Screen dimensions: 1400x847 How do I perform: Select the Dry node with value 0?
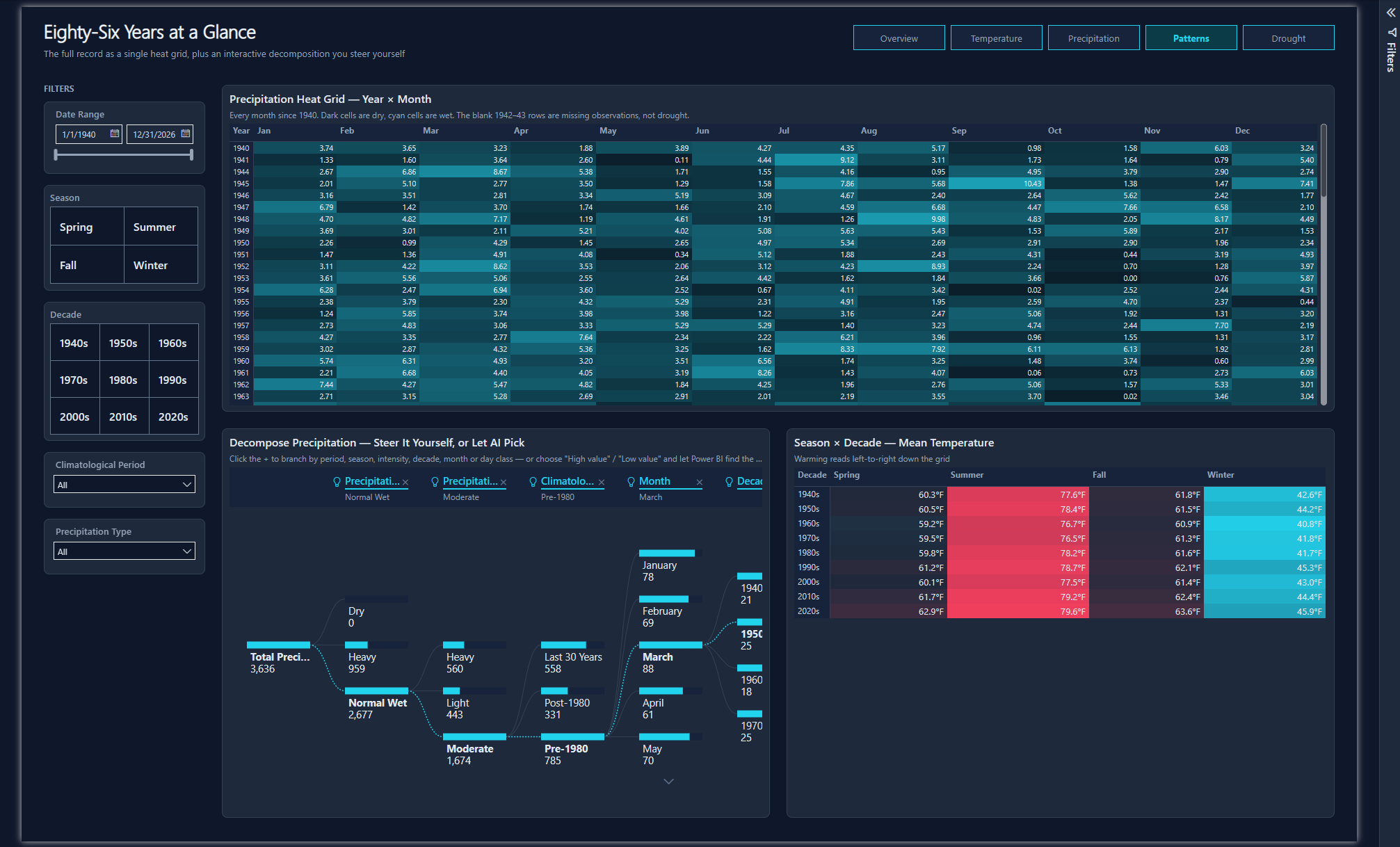tap(376, 612)
